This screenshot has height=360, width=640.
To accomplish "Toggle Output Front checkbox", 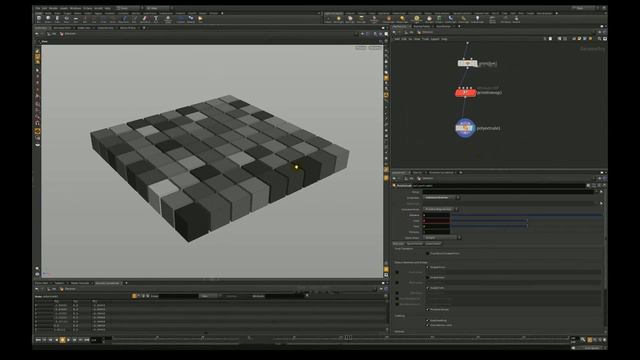I will point(427,267).
